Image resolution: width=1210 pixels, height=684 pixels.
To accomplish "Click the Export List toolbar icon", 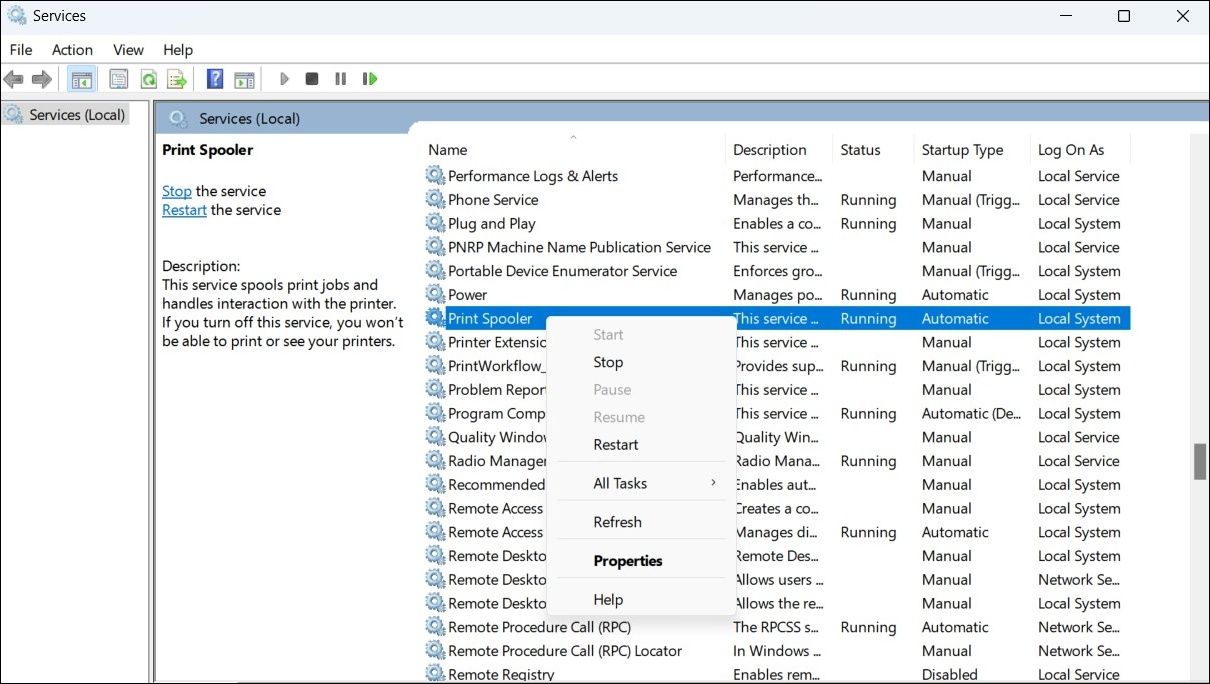I will click(177, 79).
